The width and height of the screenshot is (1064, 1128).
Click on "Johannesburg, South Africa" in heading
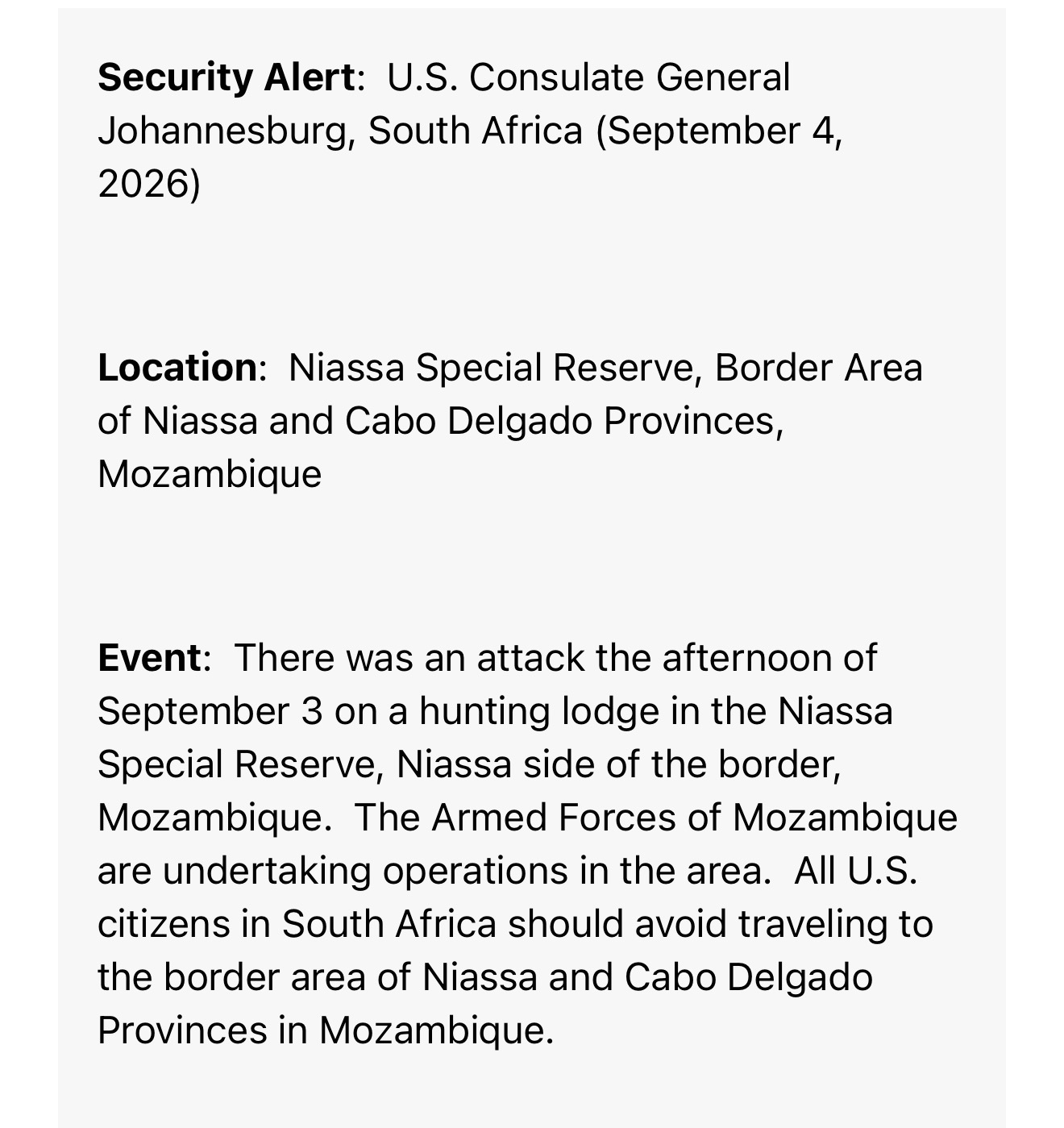[x=340, y=131]
